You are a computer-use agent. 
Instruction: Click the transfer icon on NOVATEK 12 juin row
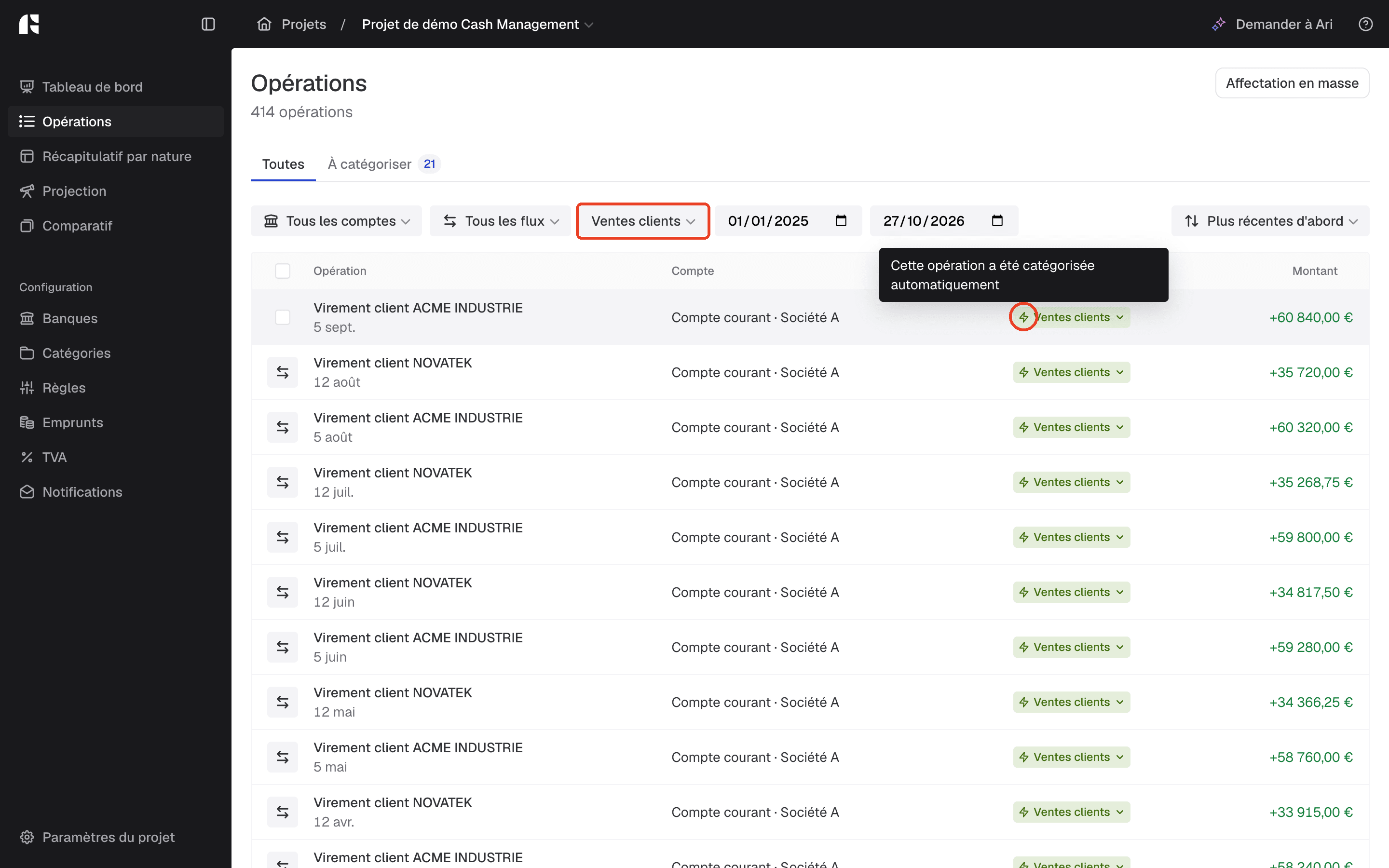point(283,592)
